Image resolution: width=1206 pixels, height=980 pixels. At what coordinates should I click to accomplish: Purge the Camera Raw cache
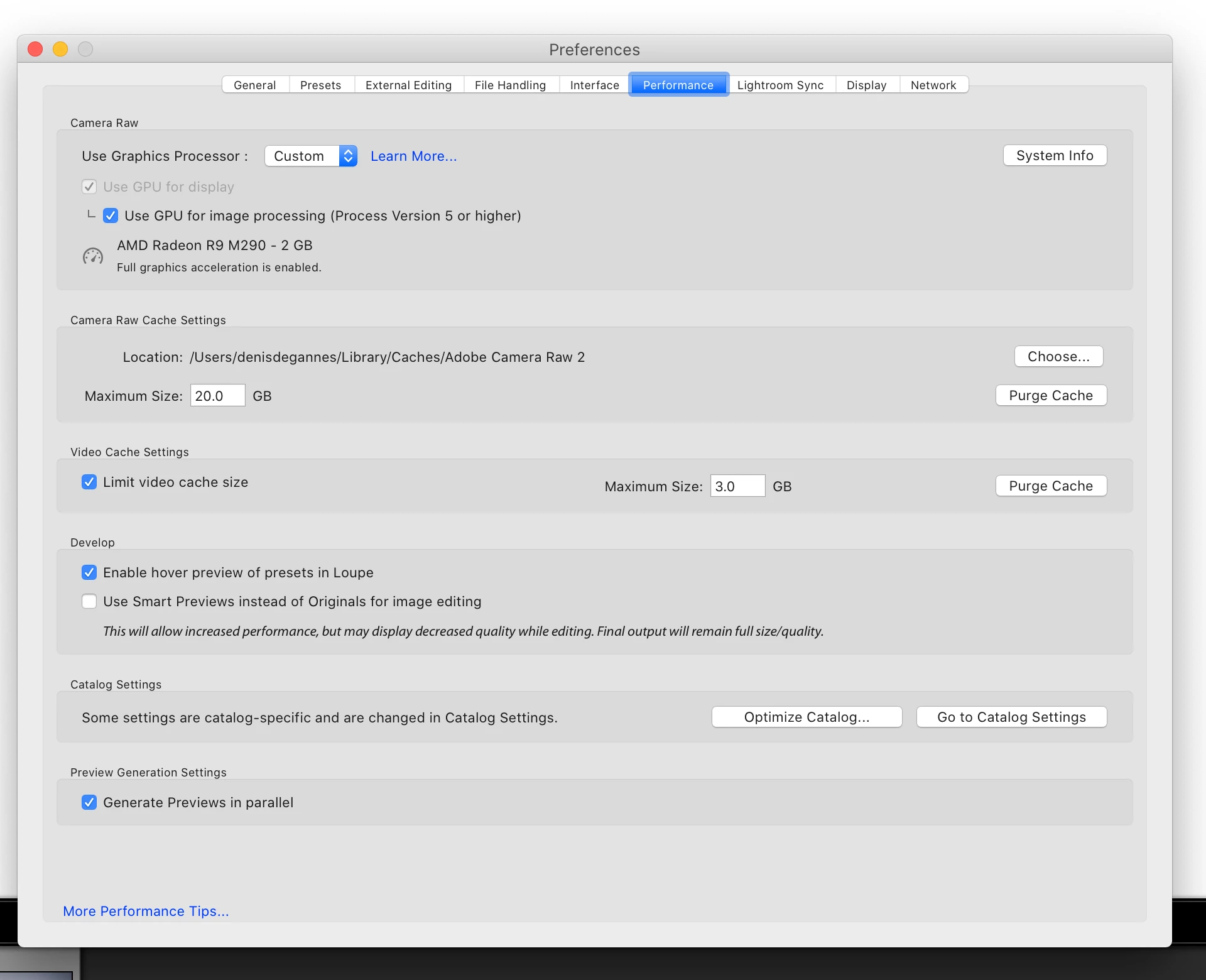1051,395
